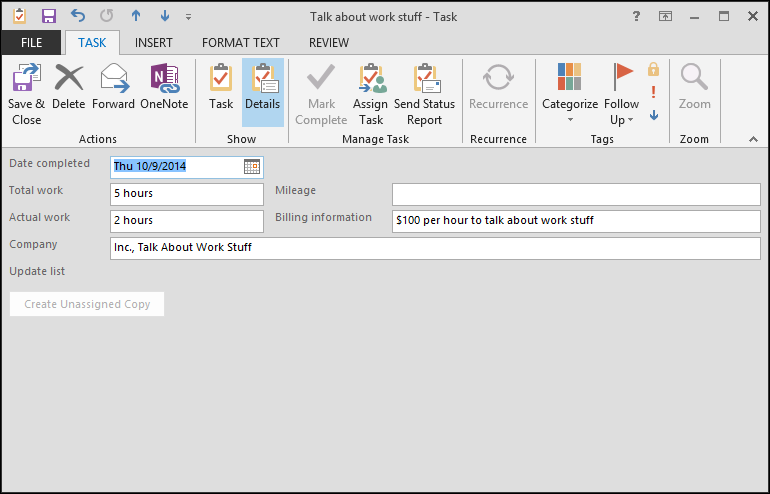Viewport: 770px width, 494px height.
Task: Forward the task via envelope icon
Action: pos(114,78)
